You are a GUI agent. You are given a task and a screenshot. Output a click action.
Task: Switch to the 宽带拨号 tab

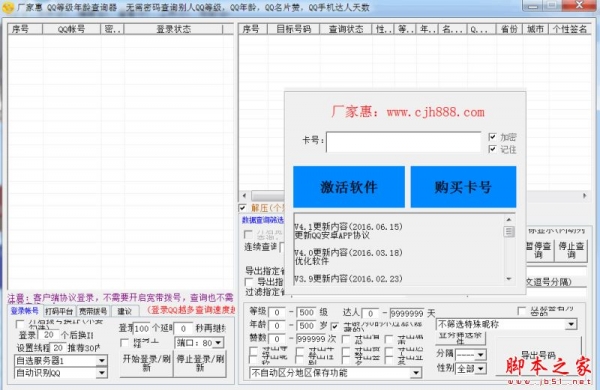click(93, 311)
